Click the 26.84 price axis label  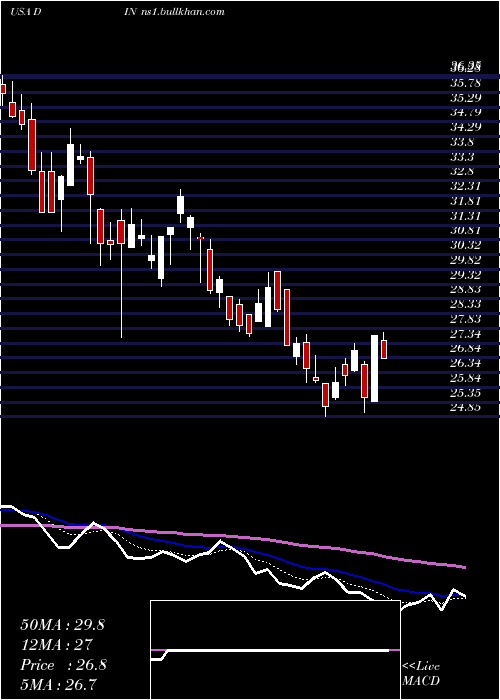click(466, 349)
